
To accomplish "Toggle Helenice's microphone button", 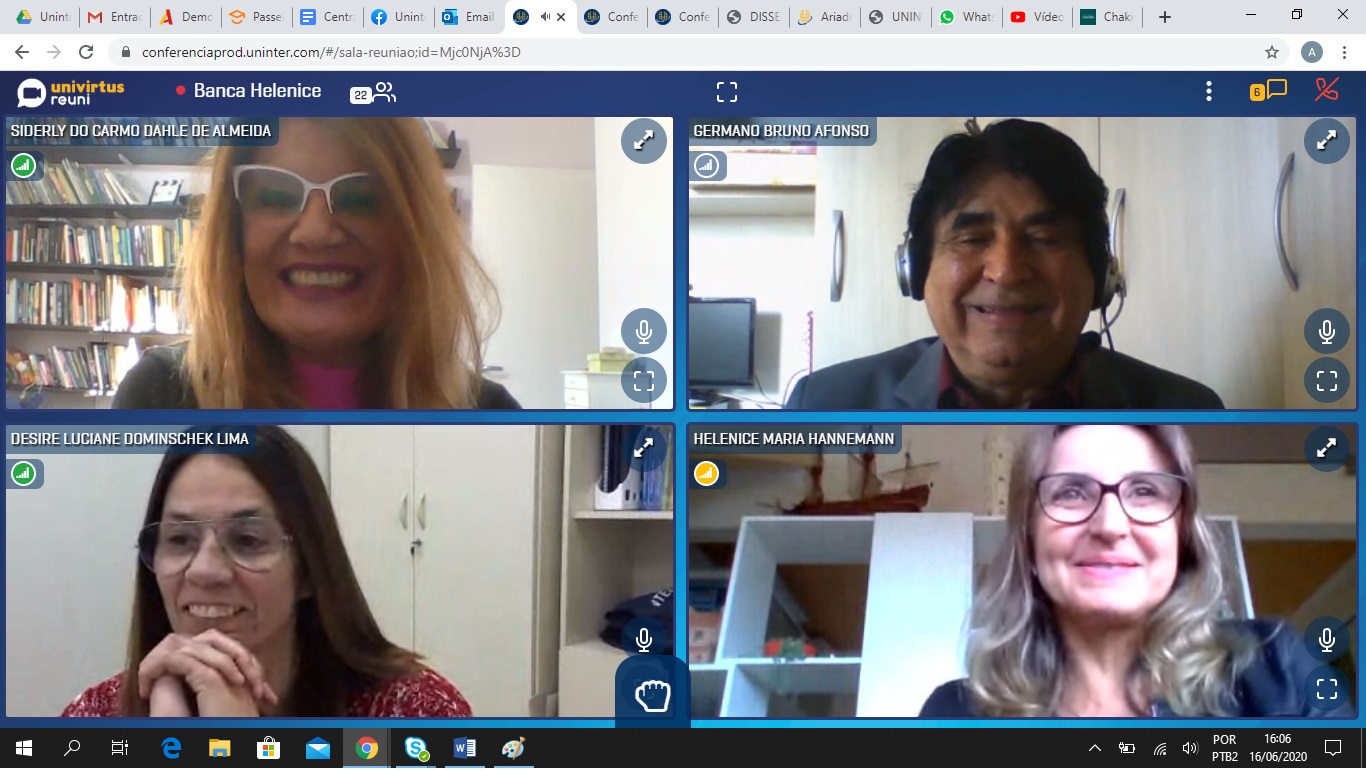I will pyautogui.click(x=1326, y=640).
